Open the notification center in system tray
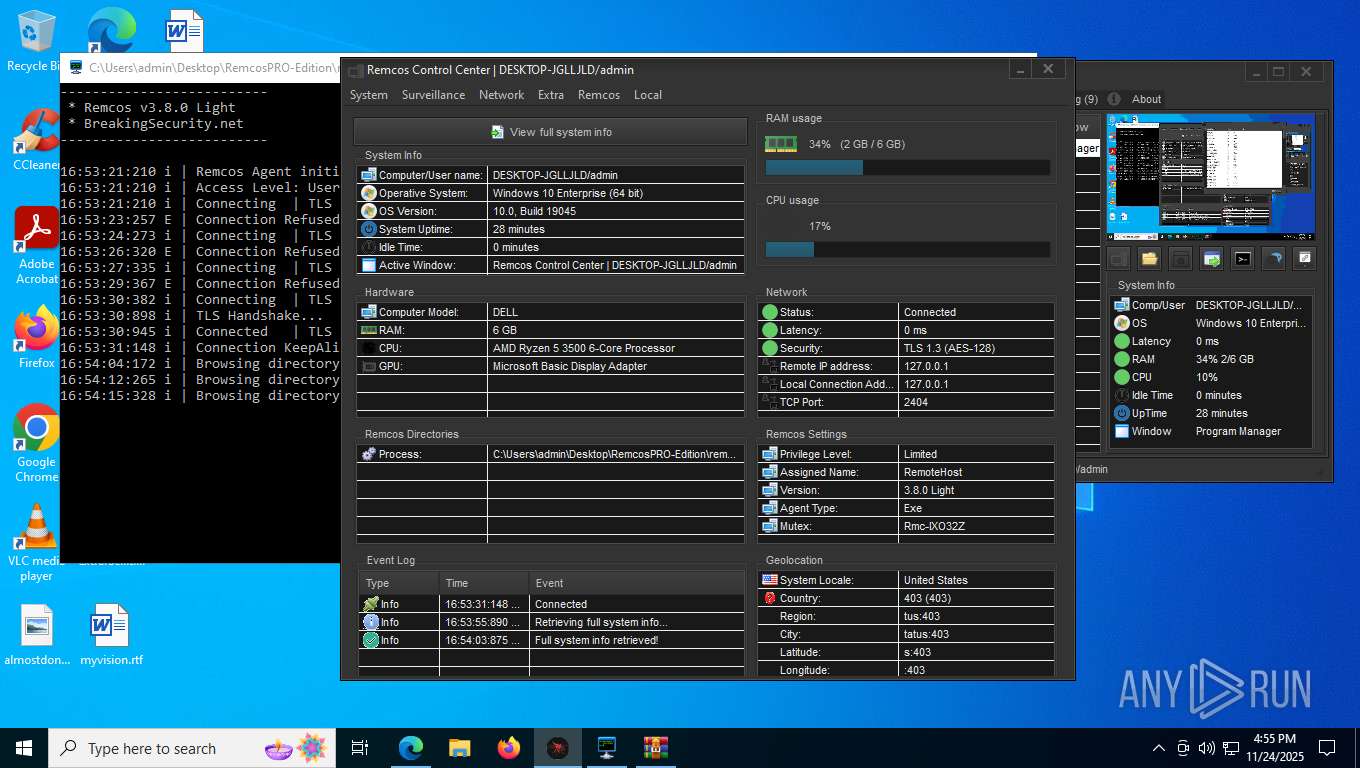 click(1327, 748)
